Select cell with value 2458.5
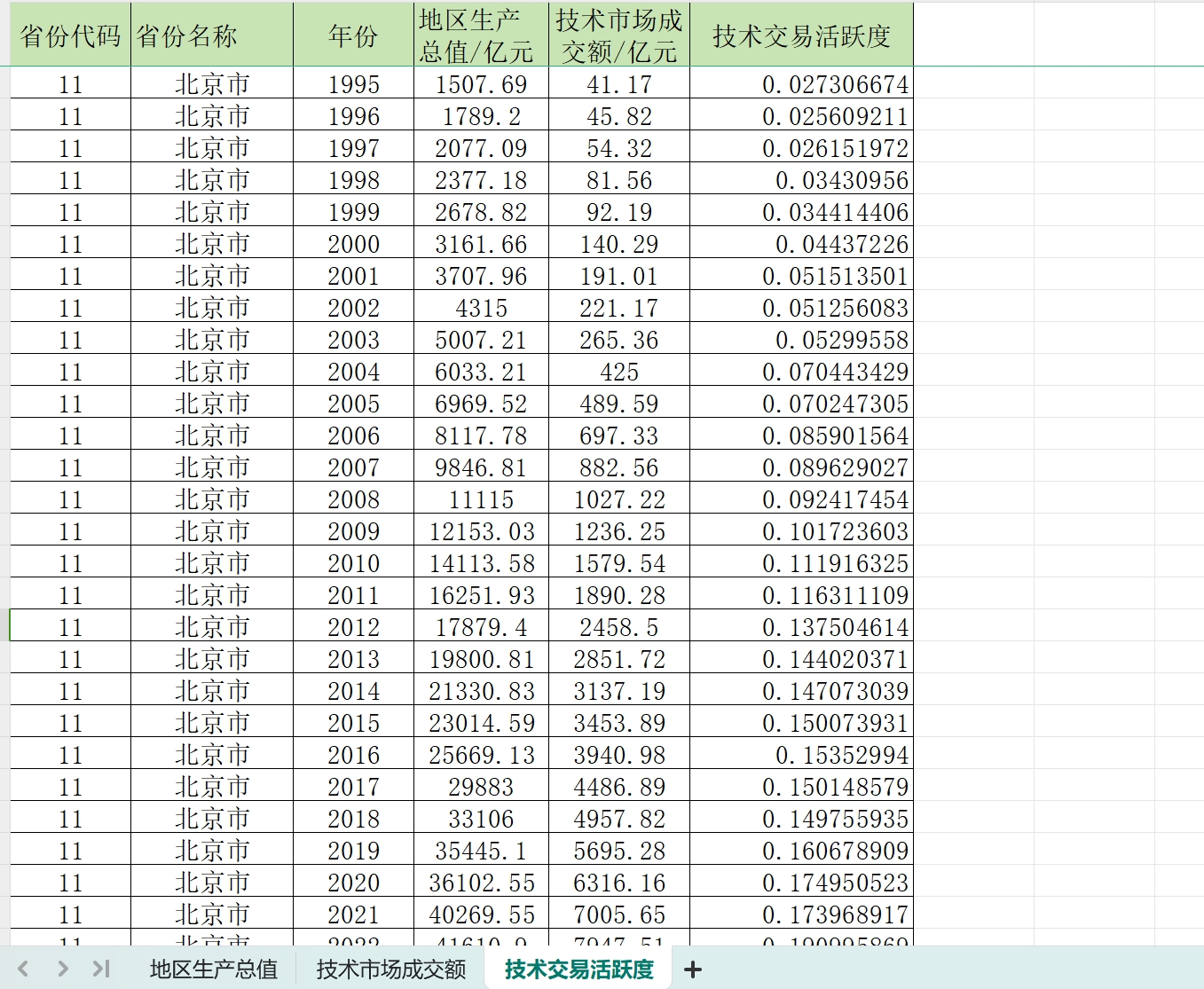 pos(619,627)
